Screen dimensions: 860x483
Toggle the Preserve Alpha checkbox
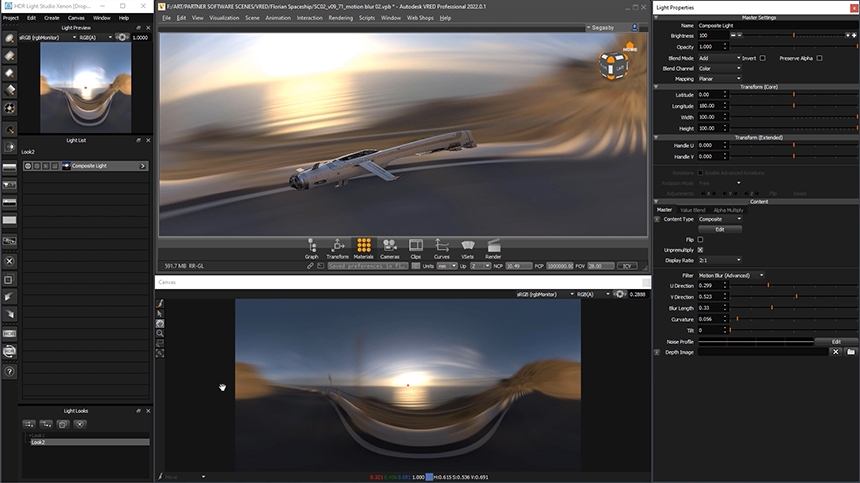click(x=819, y=58)
